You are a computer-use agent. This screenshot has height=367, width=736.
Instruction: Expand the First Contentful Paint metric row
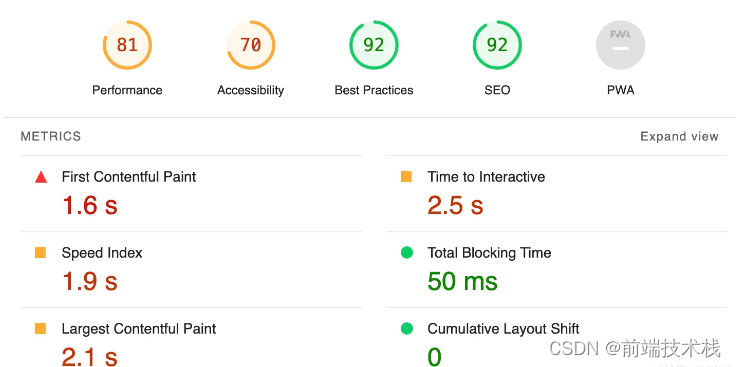click(x=191, y=193)
